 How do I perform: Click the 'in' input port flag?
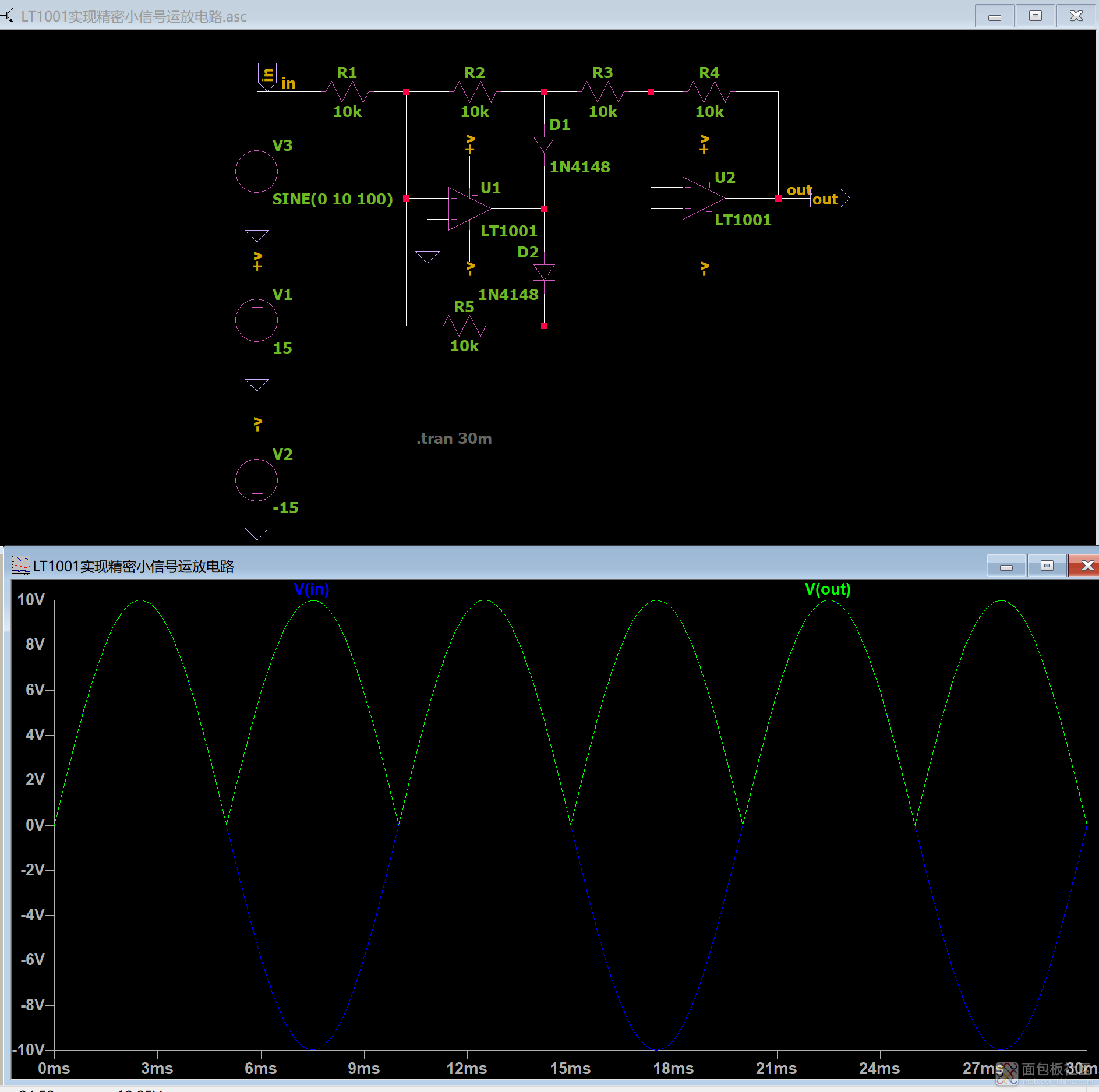tap(267, 77)
